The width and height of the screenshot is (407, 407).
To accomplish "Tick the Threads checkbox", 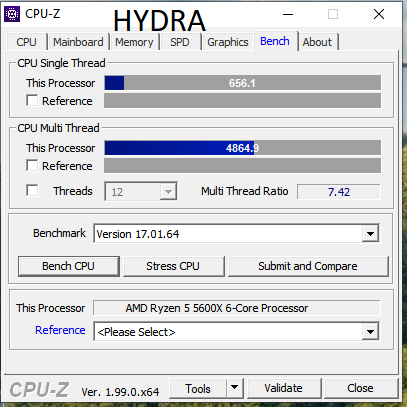I will click(32, 191).
